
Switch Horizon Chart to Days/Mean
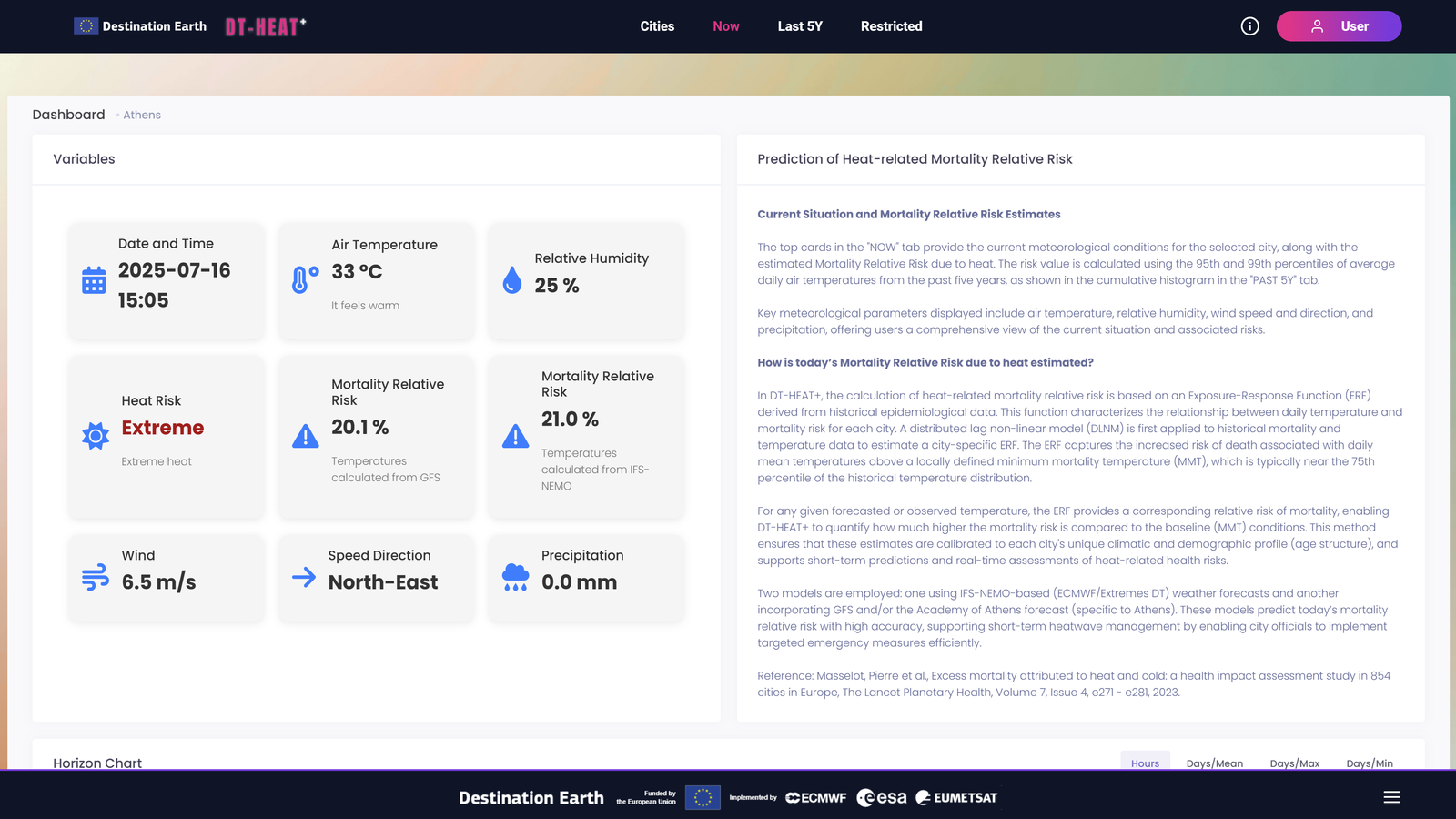point(1214,763)
